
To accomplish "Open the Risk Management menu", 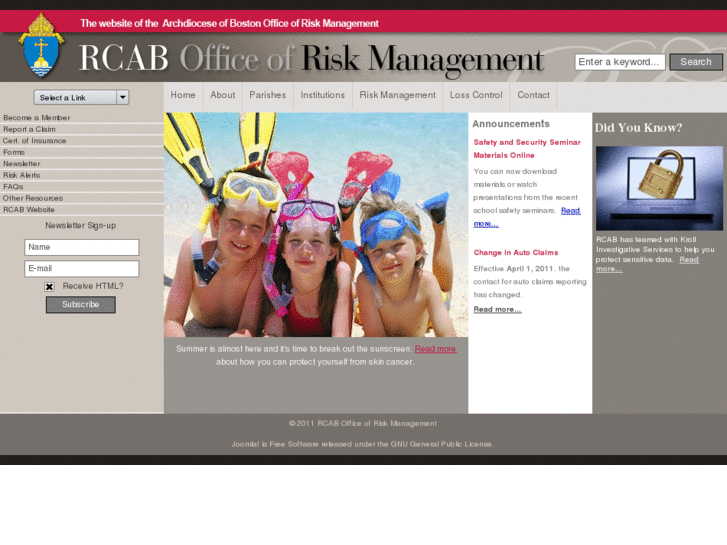I will 397,95.
